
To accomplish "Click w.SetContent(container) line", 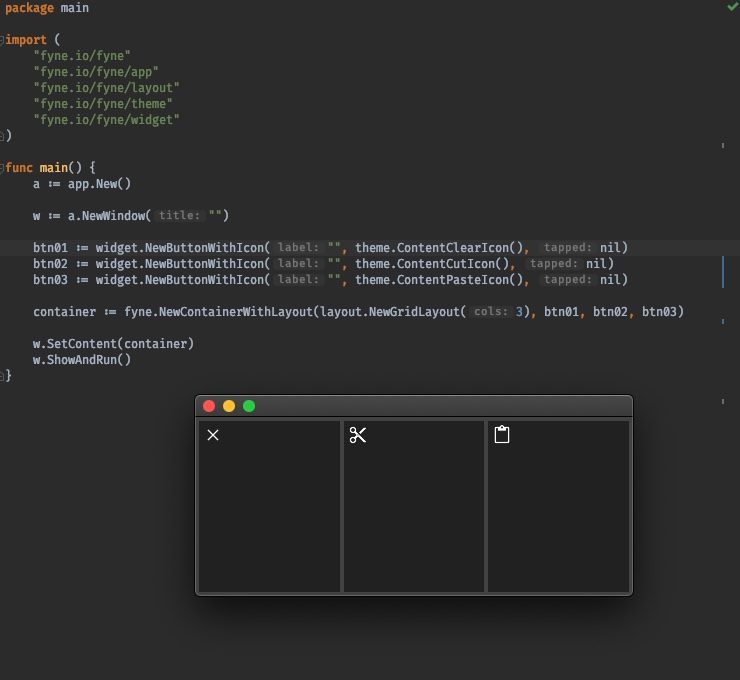I will tap(113, 344).
